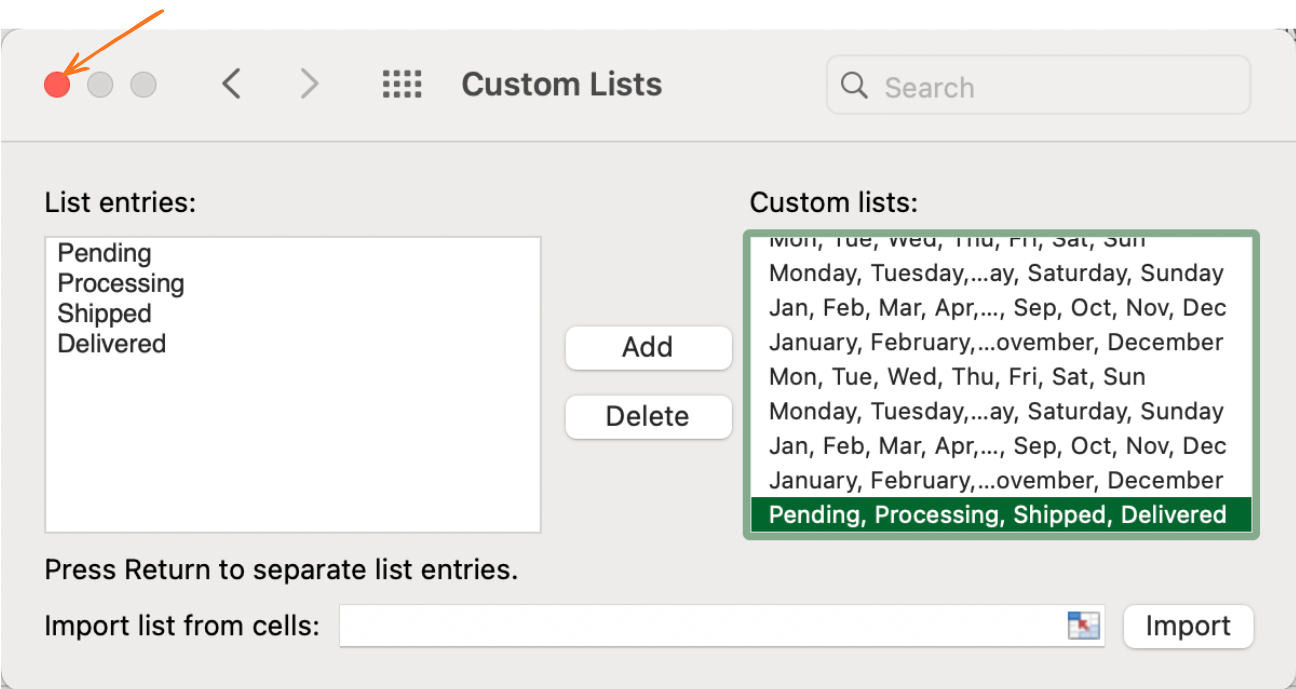Click the gray minimize window button
This screenshot has height=689, width=1296.
click(x=100, y=85)
